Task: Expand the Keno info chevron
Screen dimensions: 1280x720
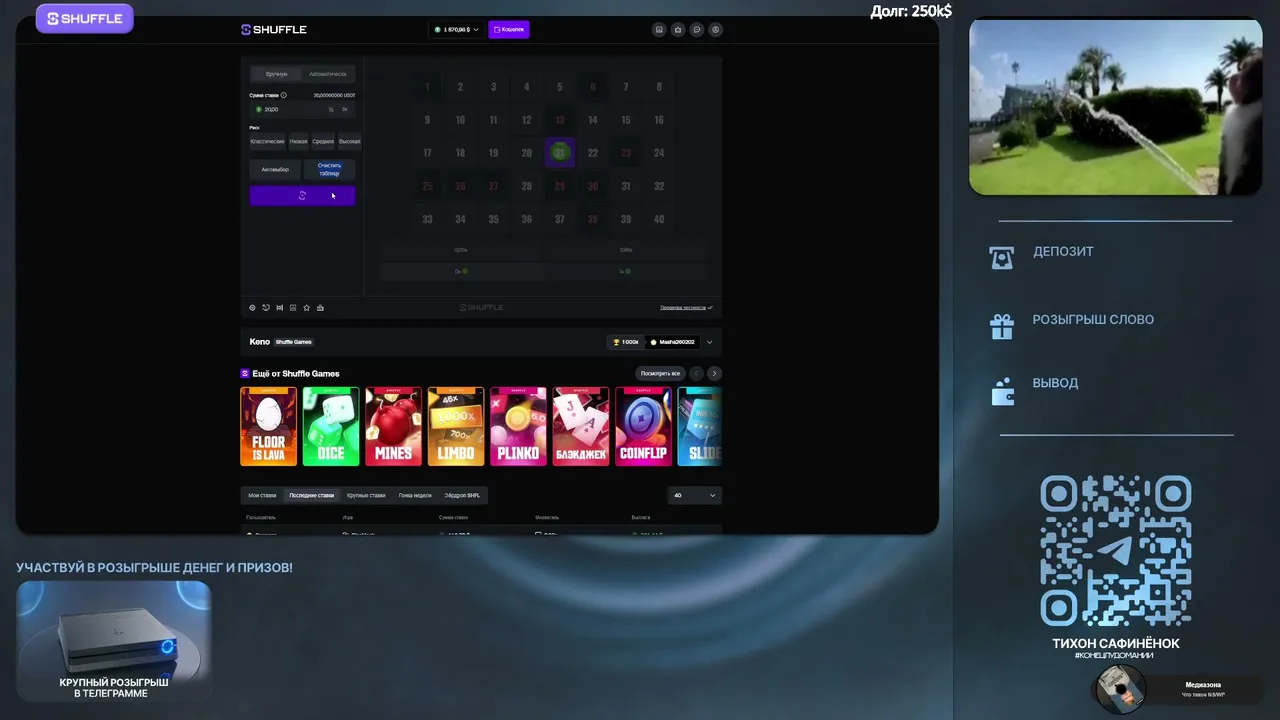Action: point(710,342)
